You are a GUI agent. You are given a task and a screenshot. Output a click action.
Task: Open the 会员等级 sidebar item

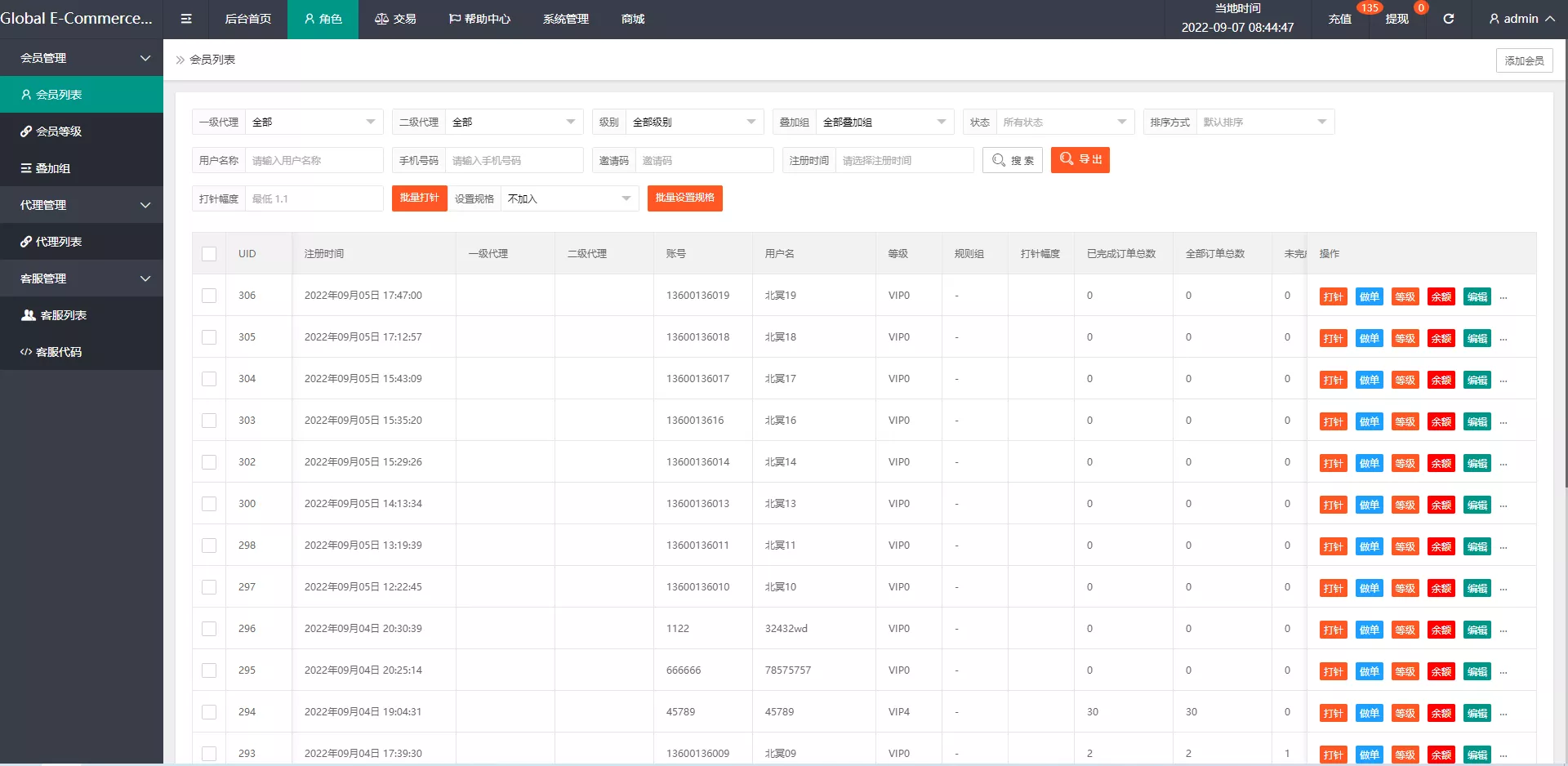click(59, 131)
